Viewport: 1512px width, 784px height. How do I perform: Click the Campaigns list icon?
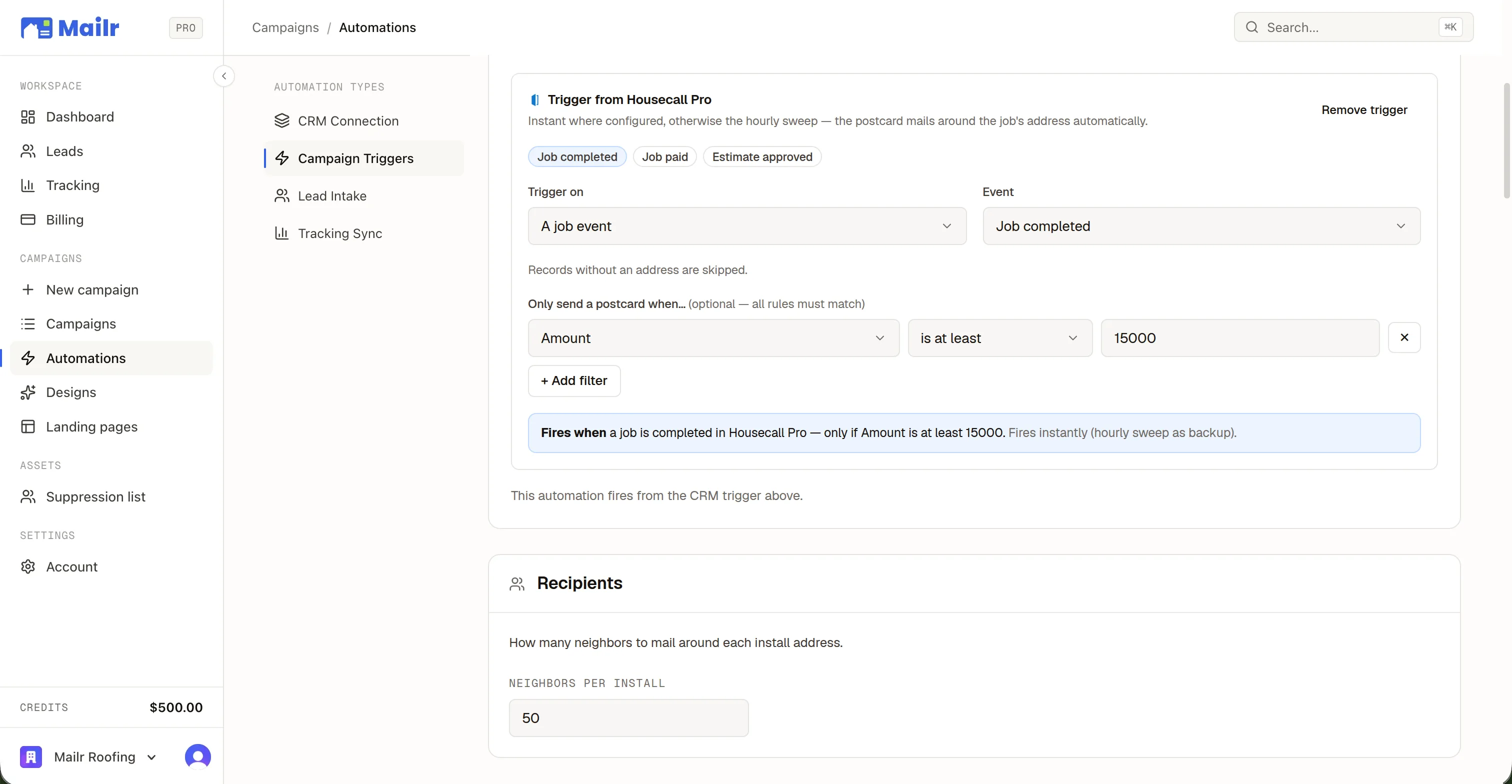click(x=27, y=324)
